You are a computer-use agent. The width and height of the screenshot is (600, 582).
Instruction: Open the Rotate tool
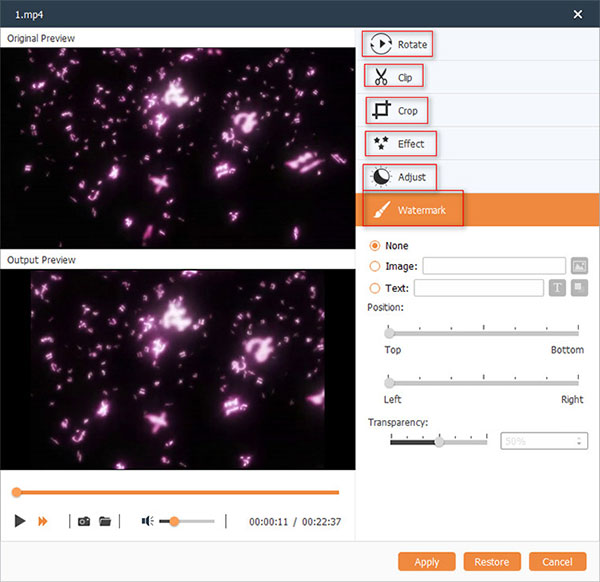pos(397,44)
